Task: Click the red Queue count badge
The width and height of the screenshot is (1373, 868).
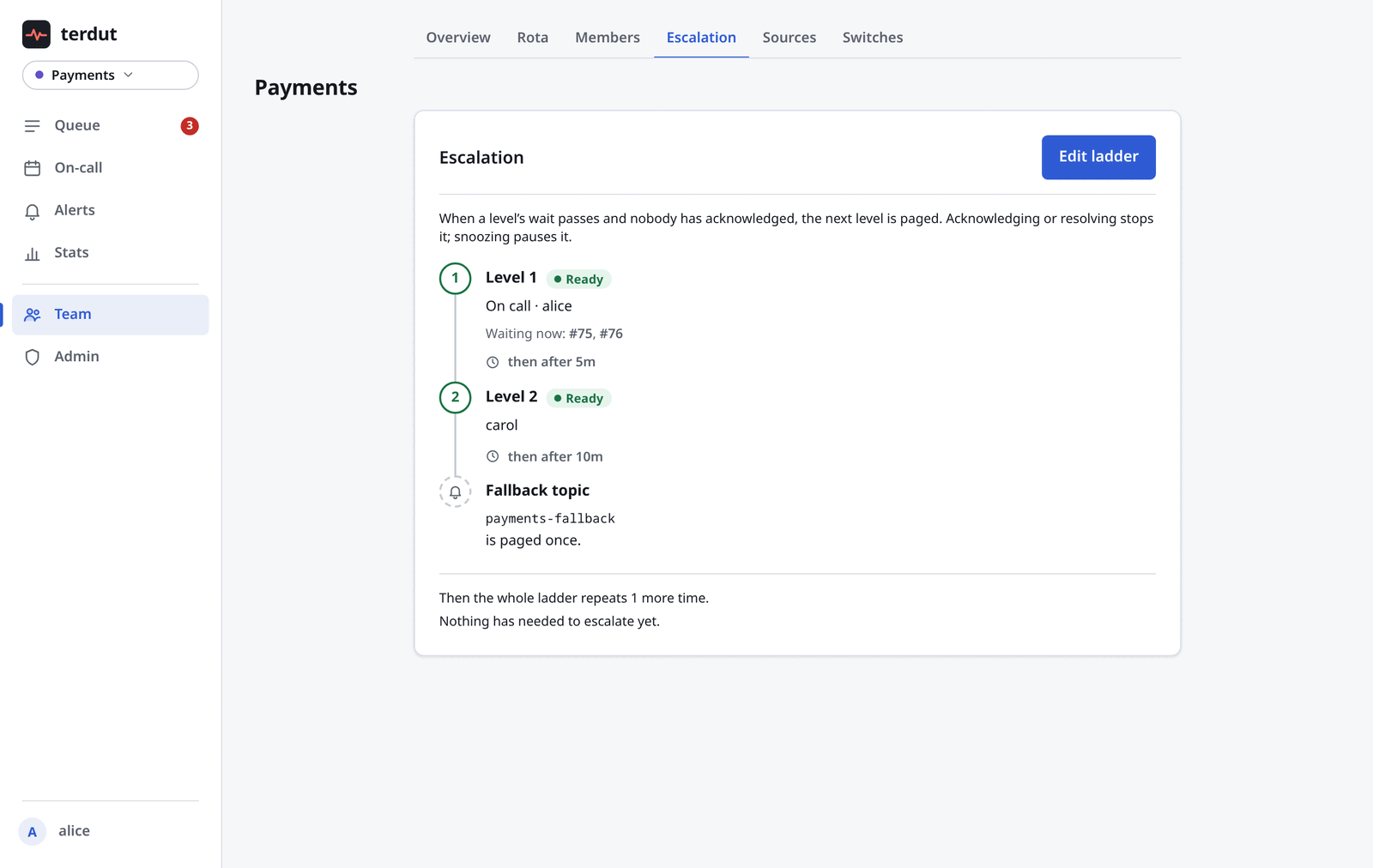Action: coord(190,126)
